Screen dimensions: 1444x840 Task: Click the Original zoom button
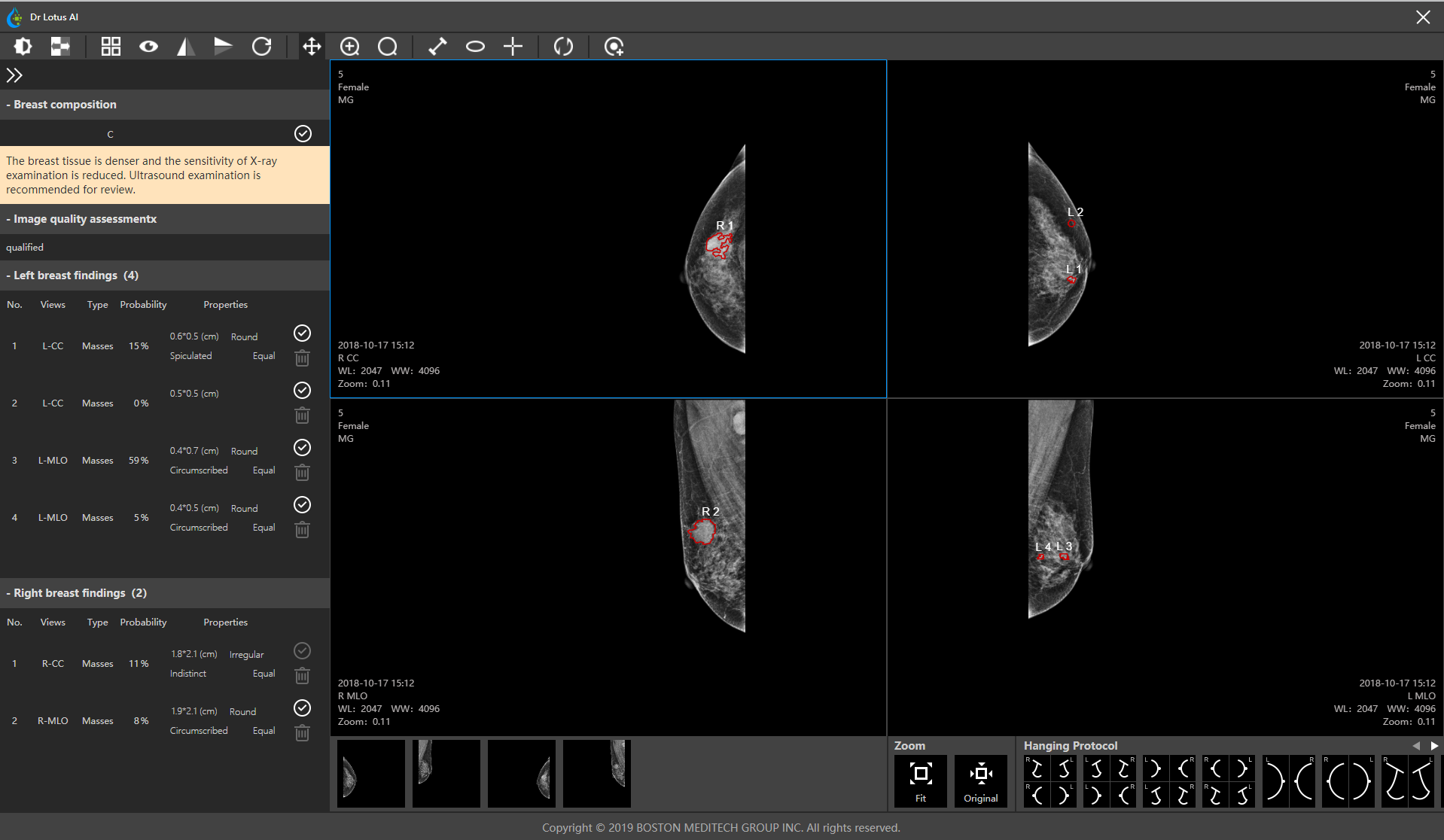[x=980, y=781]
